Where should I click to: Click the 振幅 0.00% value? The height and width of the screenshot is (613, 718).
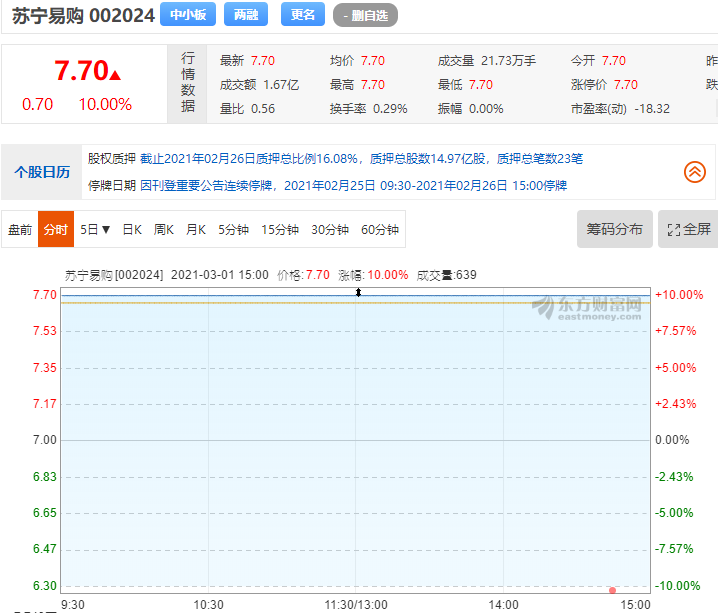486,108
